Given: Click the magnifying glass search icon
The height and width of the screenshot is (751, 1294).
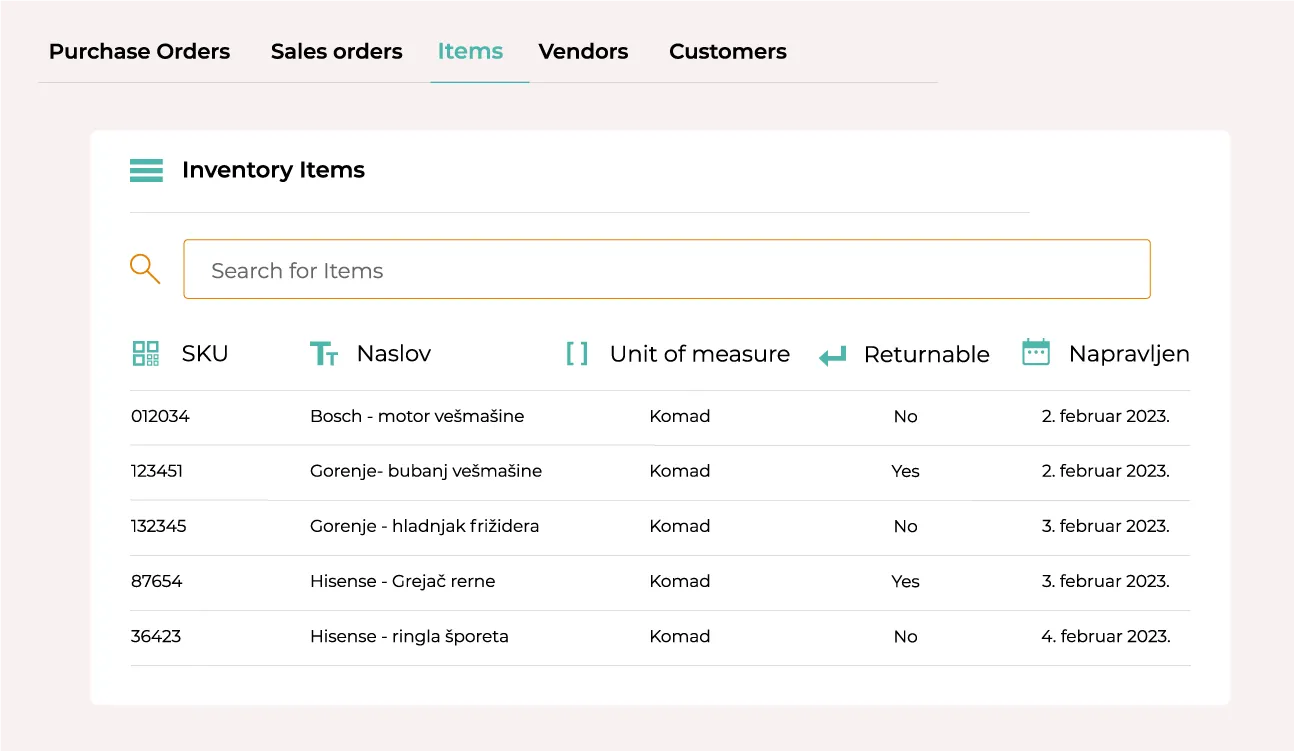Looking at the screenshot, I should coord(145,269).
